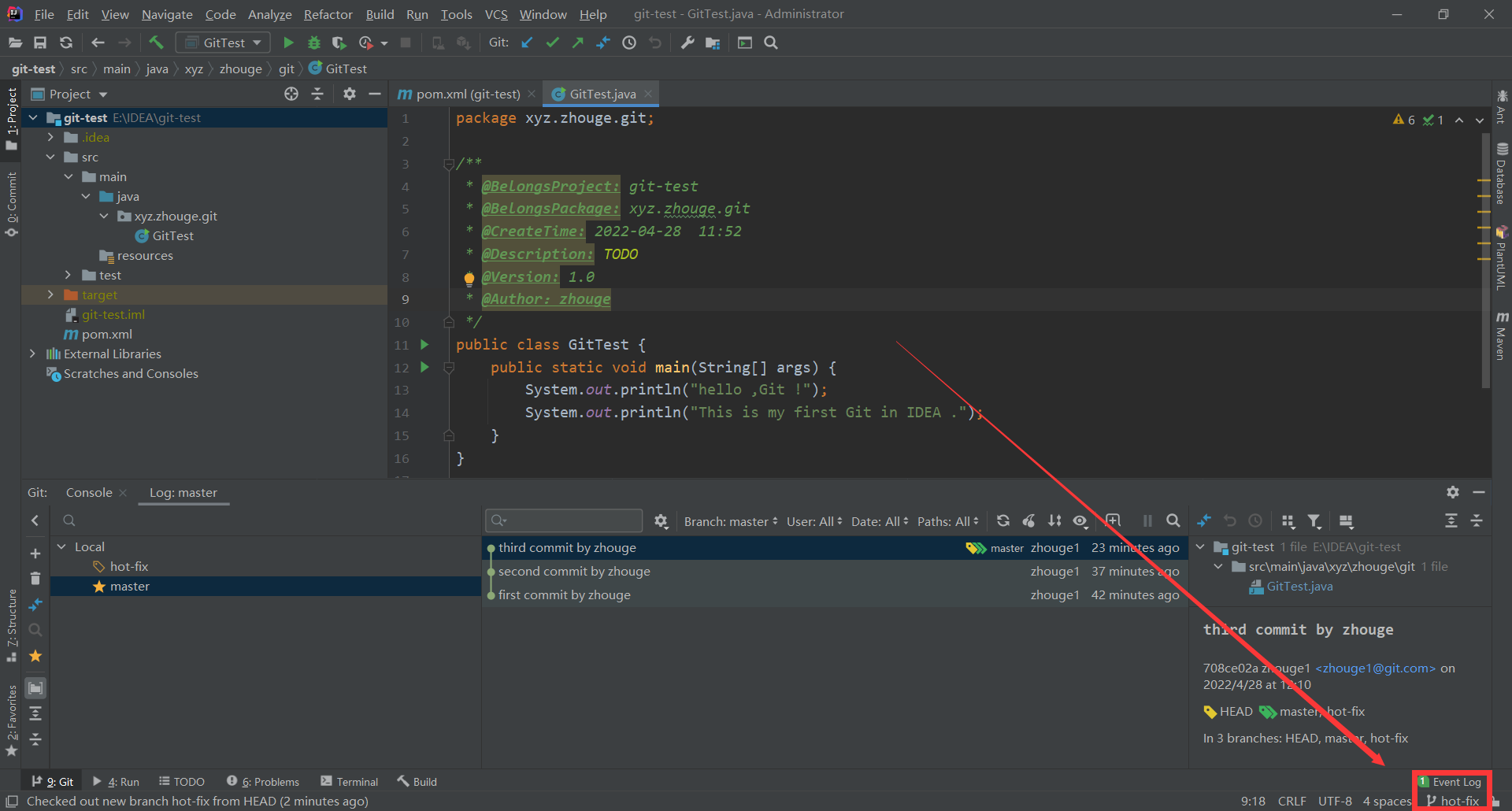Expand the target folder in project tree
Screen dimensions: 1512x811
pos(50,294)
